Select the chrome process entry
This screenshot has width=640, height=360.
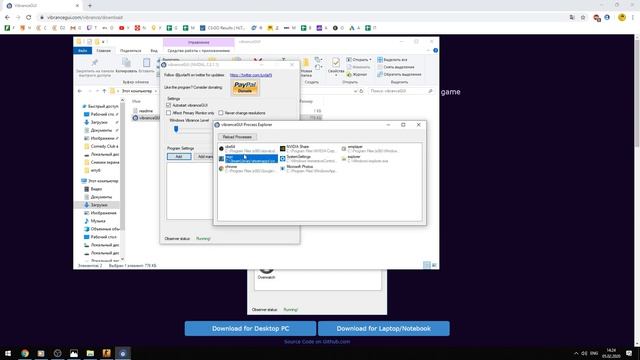[x=248, y=169]
